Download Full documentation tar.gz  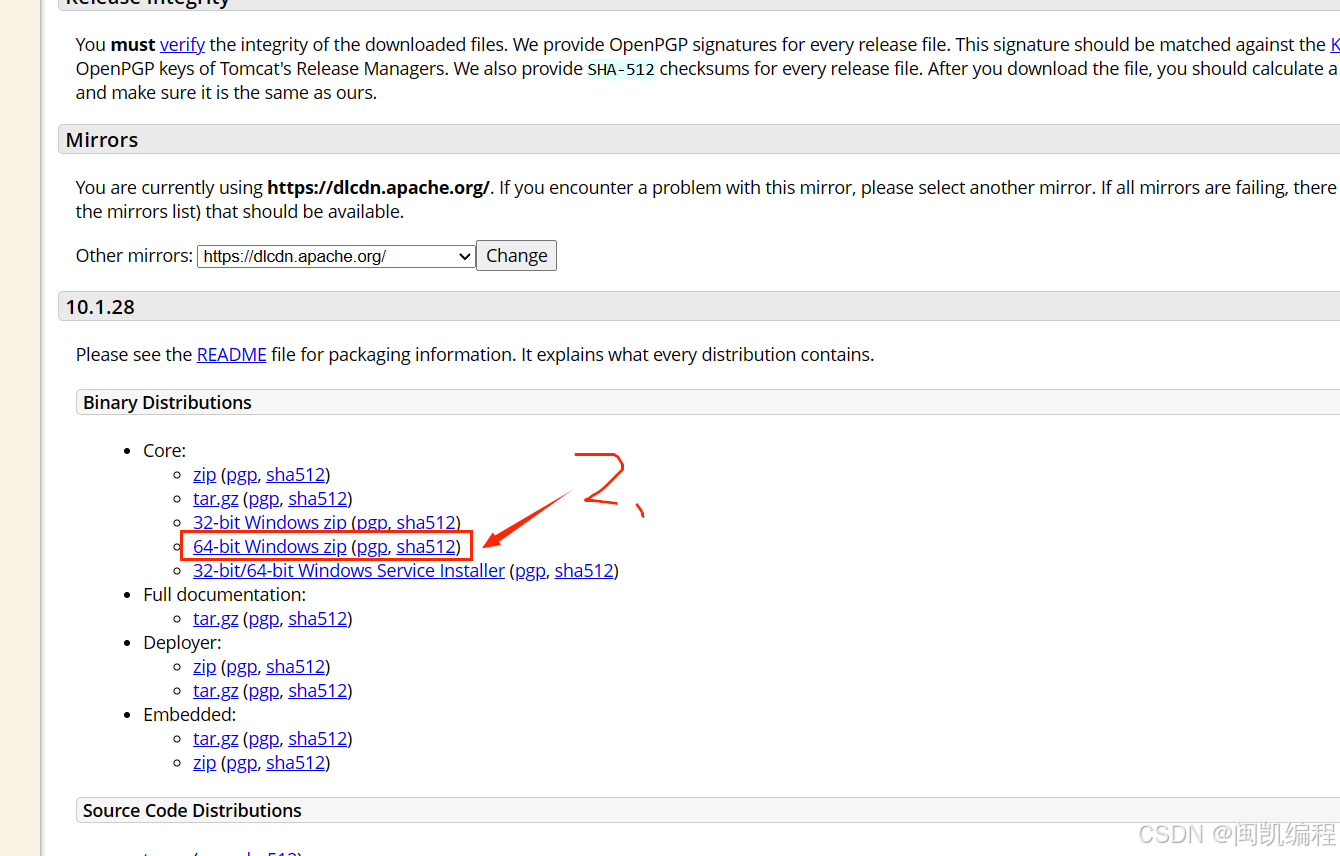pos(215,618)
